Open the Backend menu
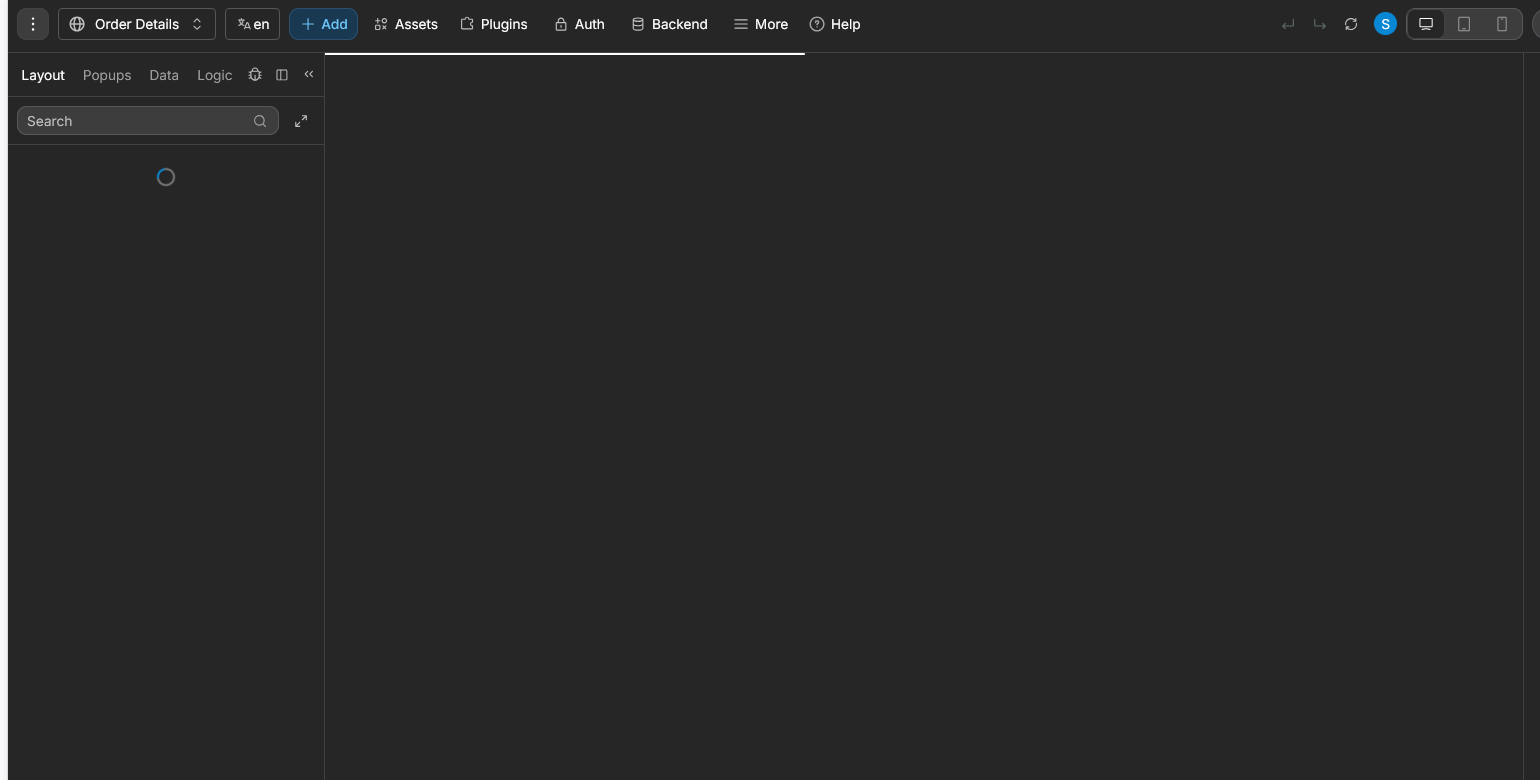 669,24
